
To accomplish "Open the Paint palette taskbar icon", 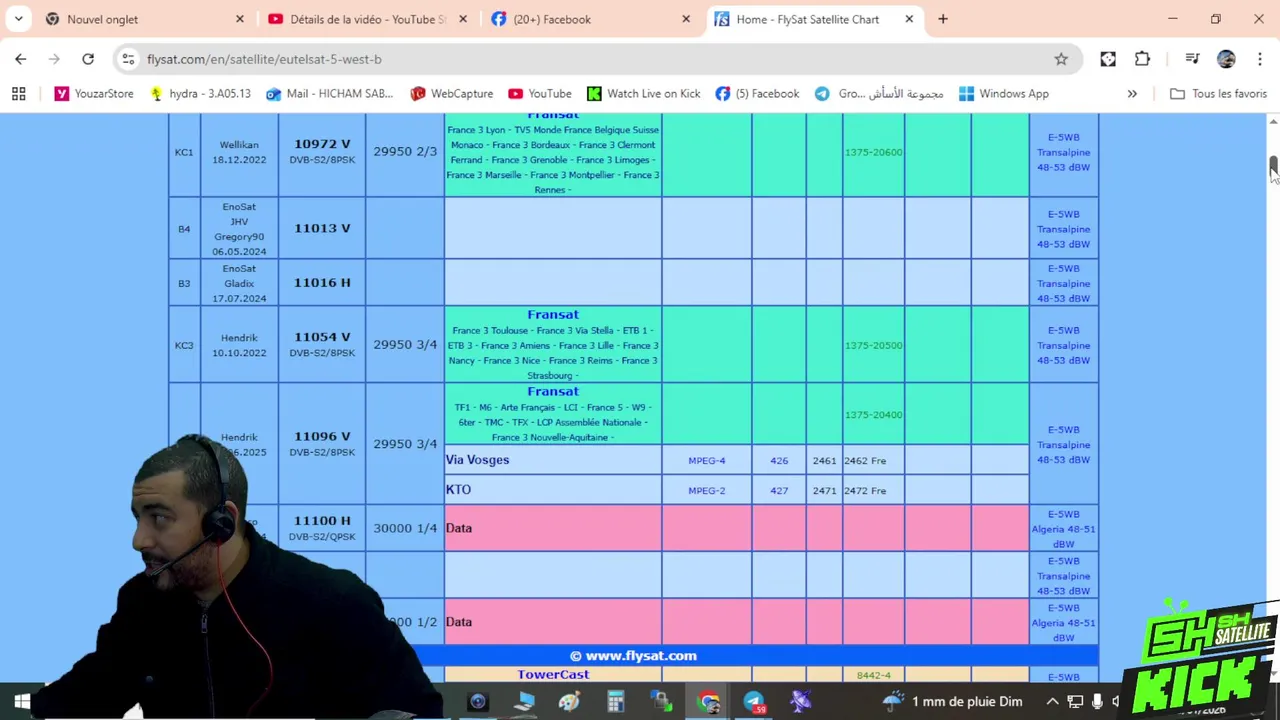I will point(569,702).
